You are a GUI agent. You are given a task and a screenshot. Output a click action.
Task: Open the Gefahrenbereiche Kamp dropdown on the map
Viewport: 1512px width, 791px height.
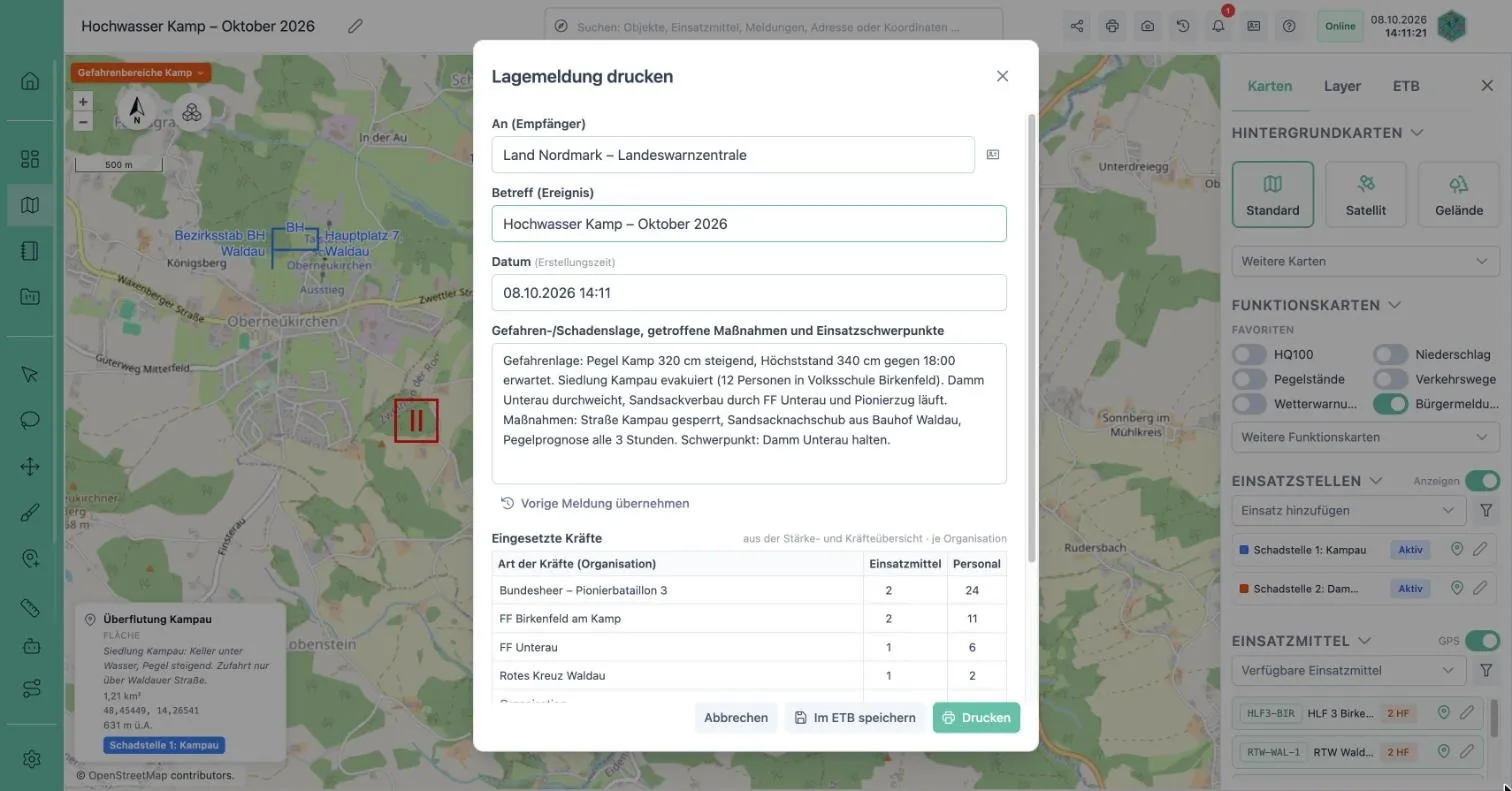[x=140, y=73]
